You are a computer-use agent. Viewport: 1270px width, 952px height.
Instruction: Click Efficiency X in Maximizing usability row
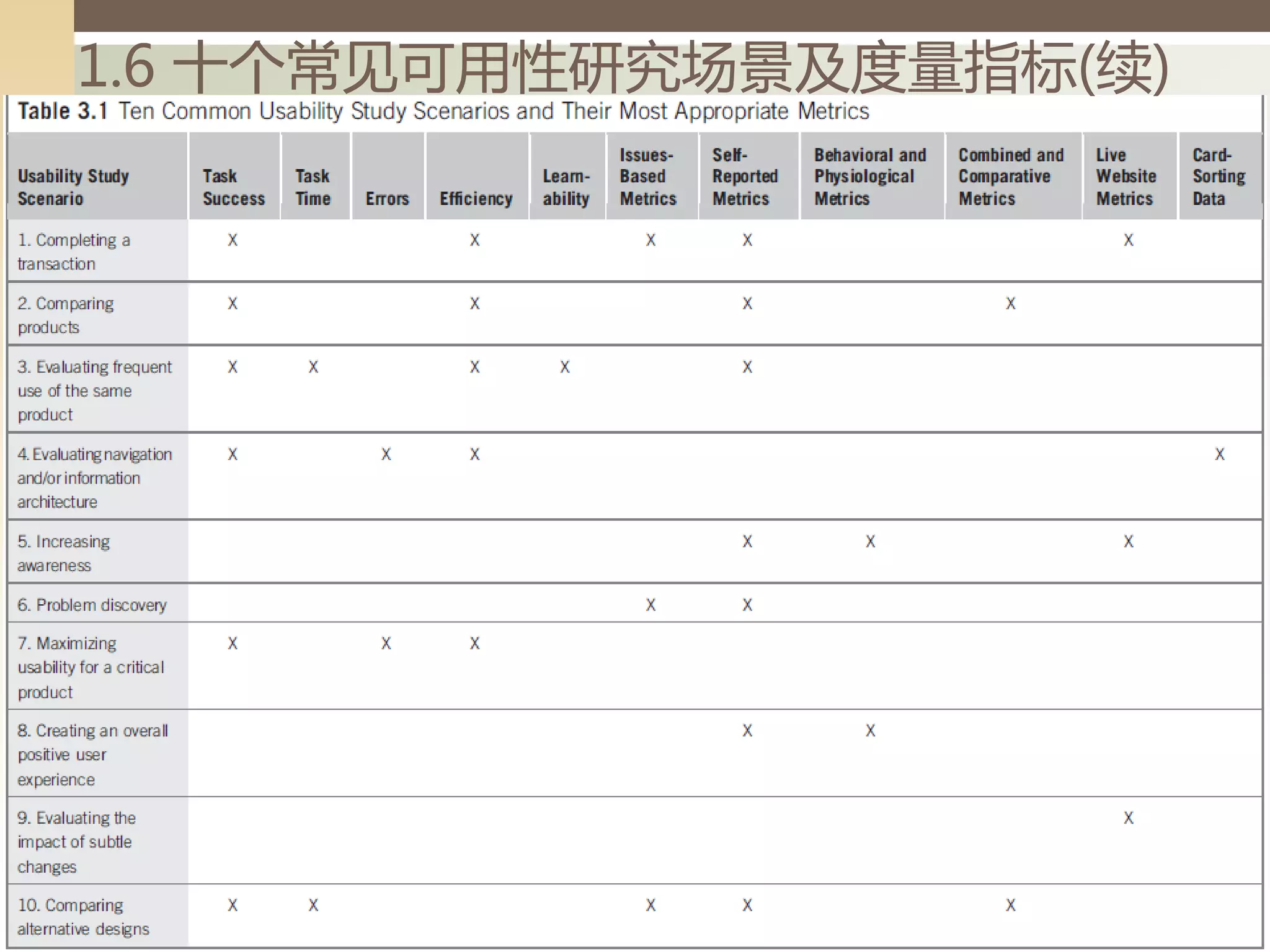click(474, 643)
